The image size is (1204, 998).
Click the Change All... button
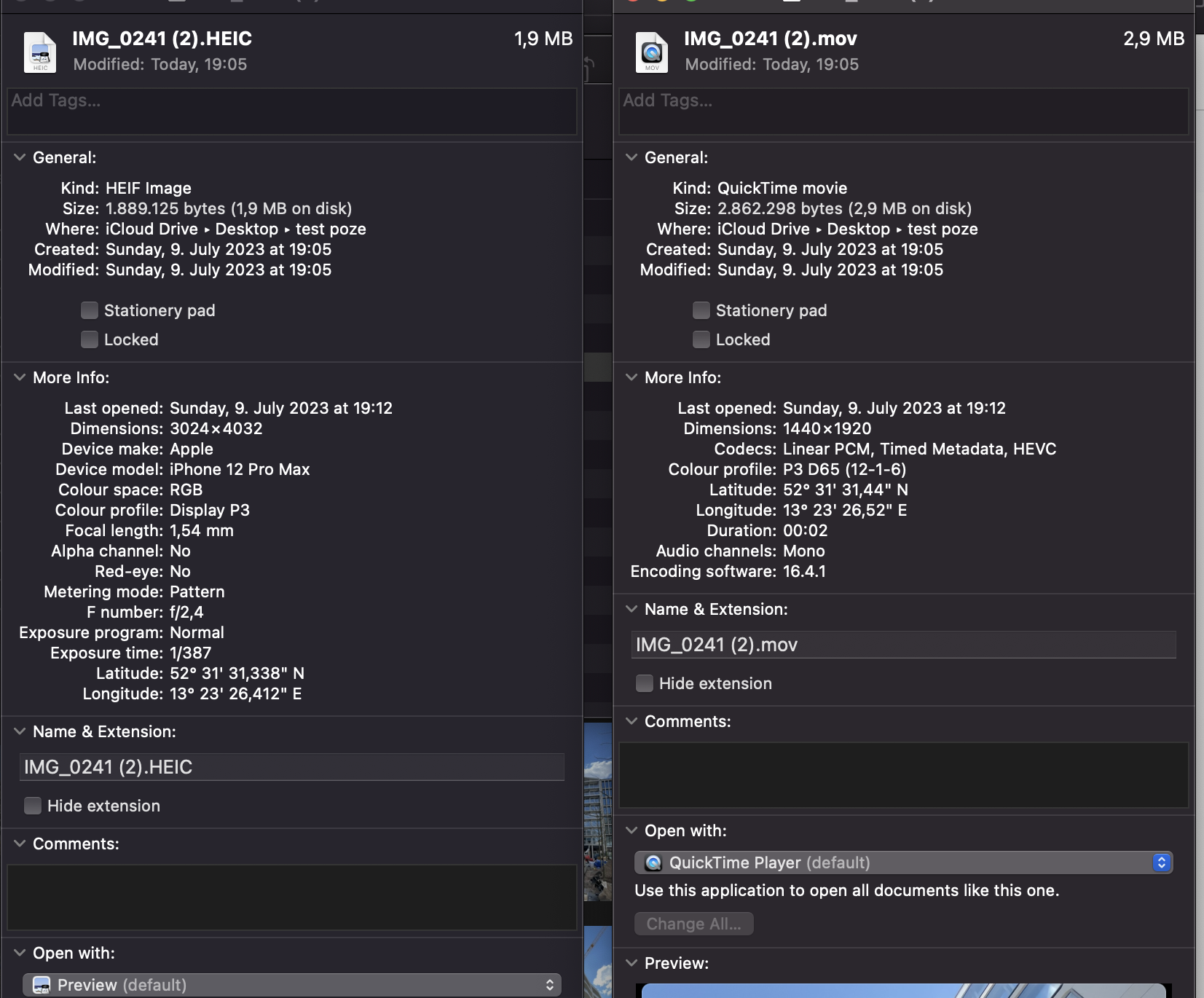[x=694, y=924]
